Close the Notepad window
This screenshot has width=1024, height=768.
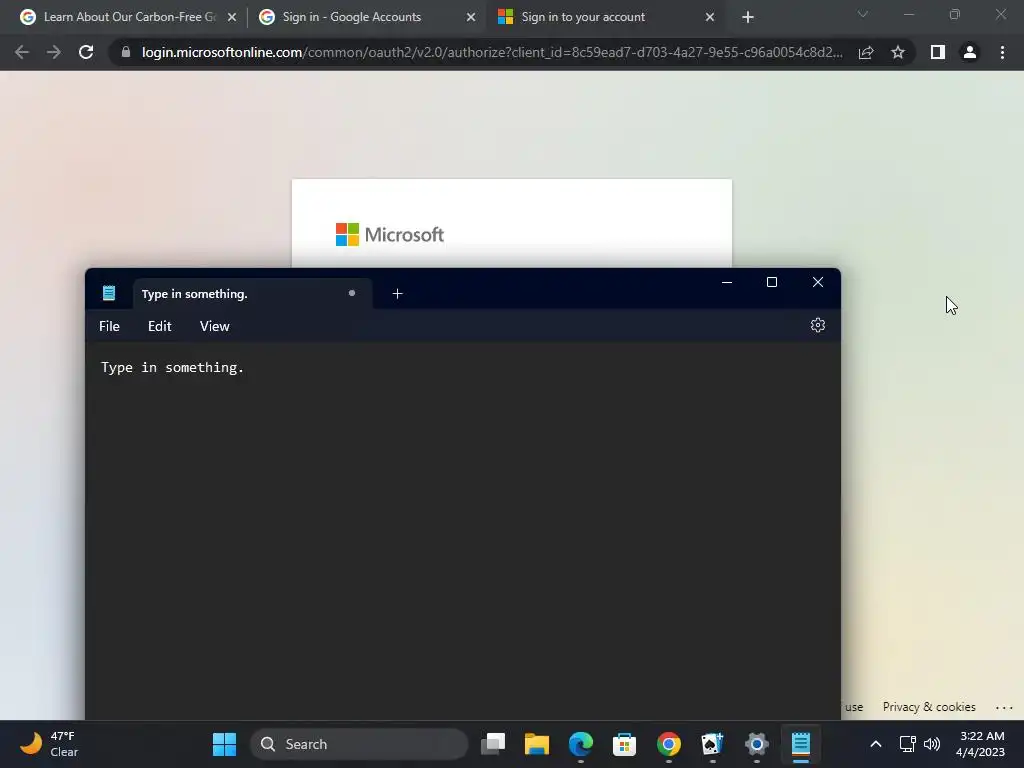point(818,282)
